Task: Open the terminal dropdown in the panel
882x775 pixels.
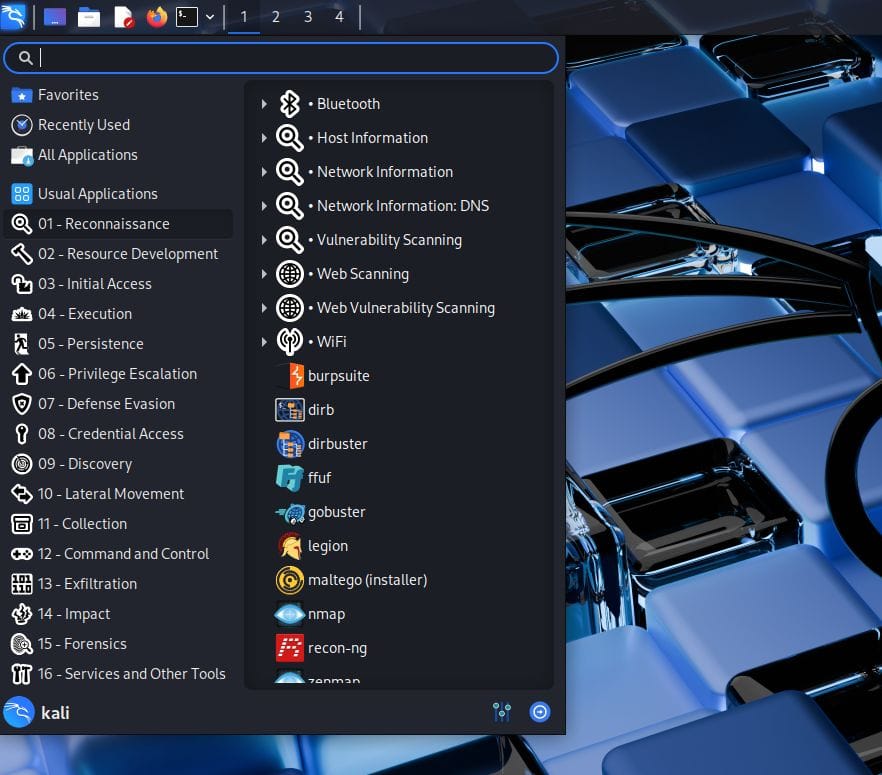Action: (x=208, y=17)
